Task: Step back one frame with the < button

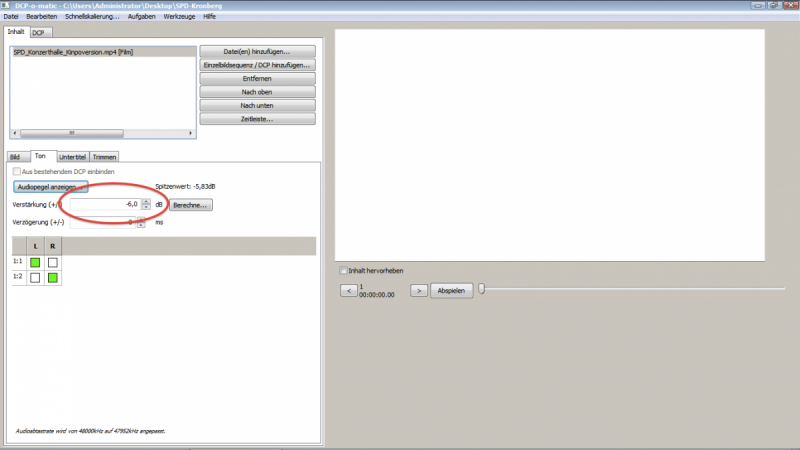Action: (347, 290)
